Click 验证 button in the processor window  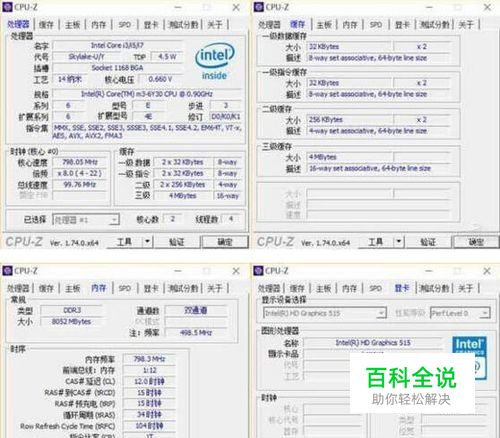[176, 242]
